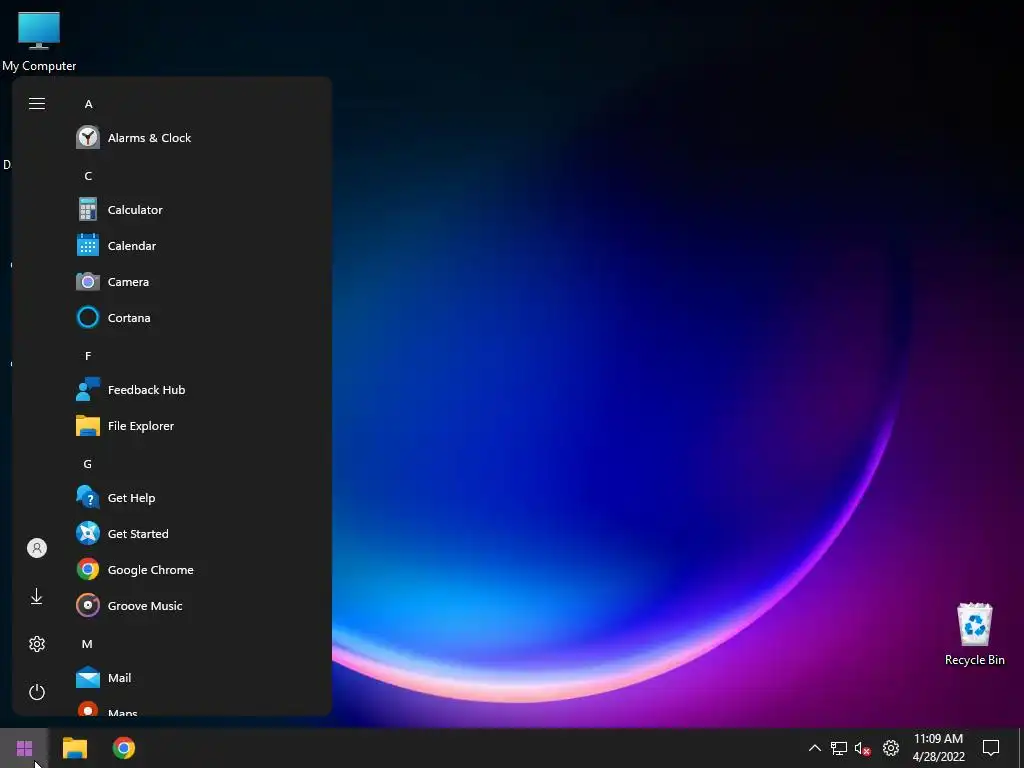Image resolution: width=1024 pixels, height=768 pixels.
Task: Click the muted volume tray icon
Action: pyautogui.click(x=863, y=748)
